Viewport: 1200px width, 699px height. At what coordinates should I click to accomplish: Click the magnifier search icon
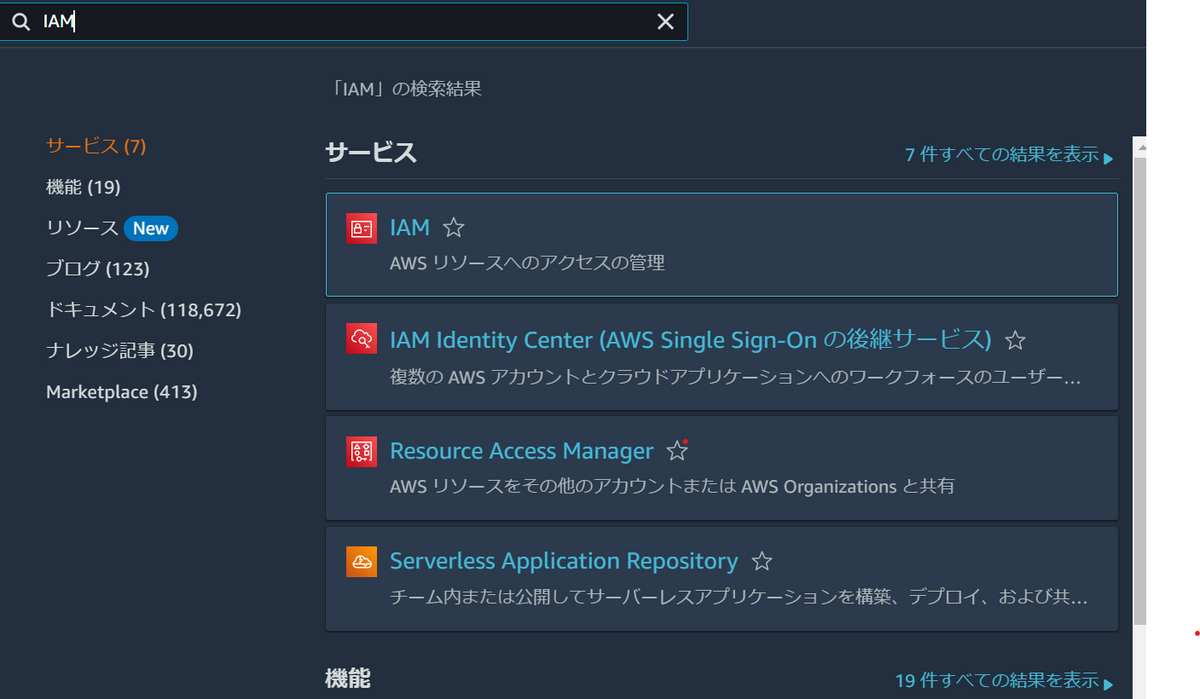[x=20, y=22]
